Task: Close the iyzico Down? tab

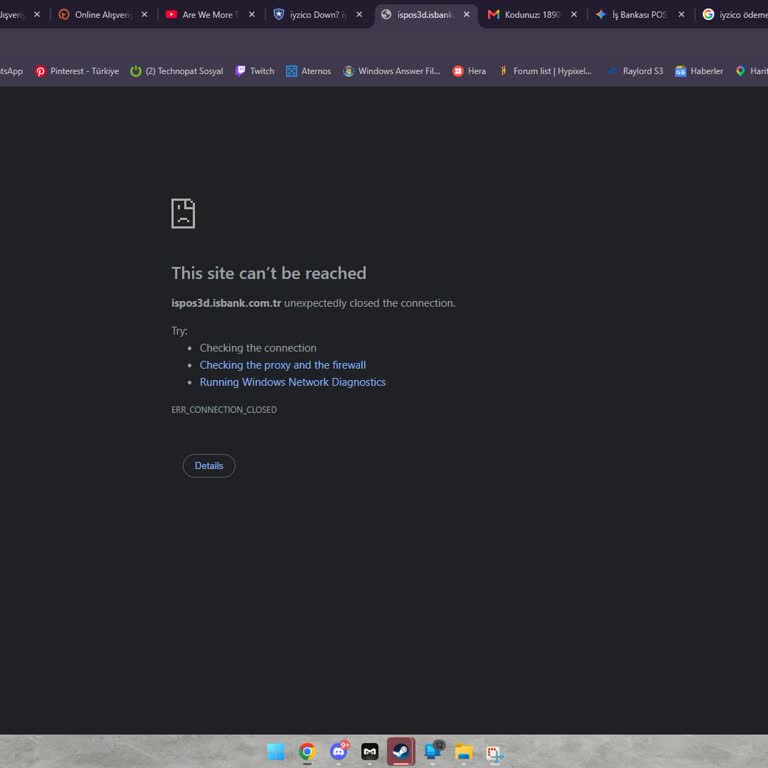Action: pos(360,15)
